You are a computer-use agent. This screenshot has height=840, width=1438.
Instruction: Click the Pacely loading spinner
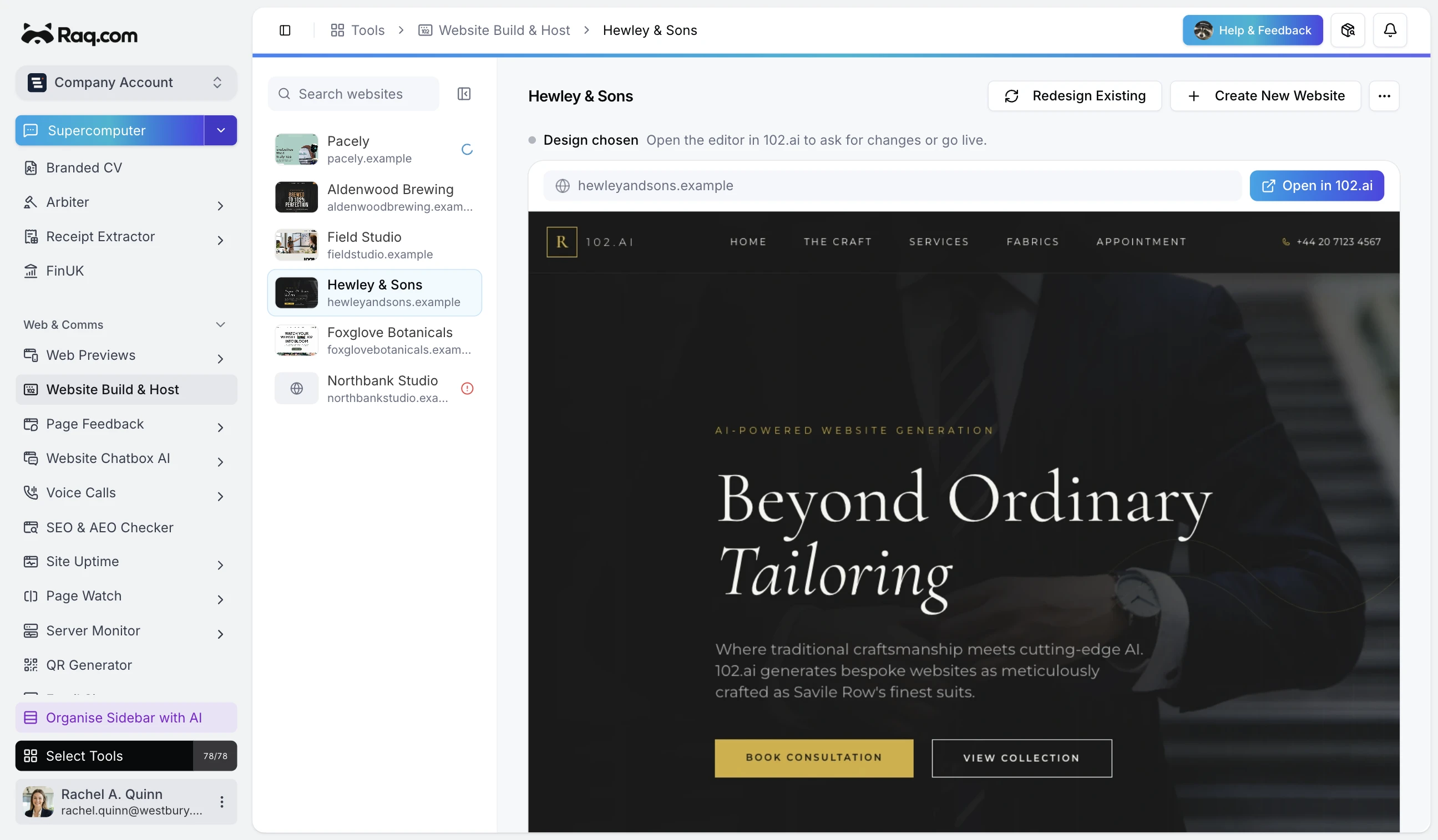click(467, 149)
